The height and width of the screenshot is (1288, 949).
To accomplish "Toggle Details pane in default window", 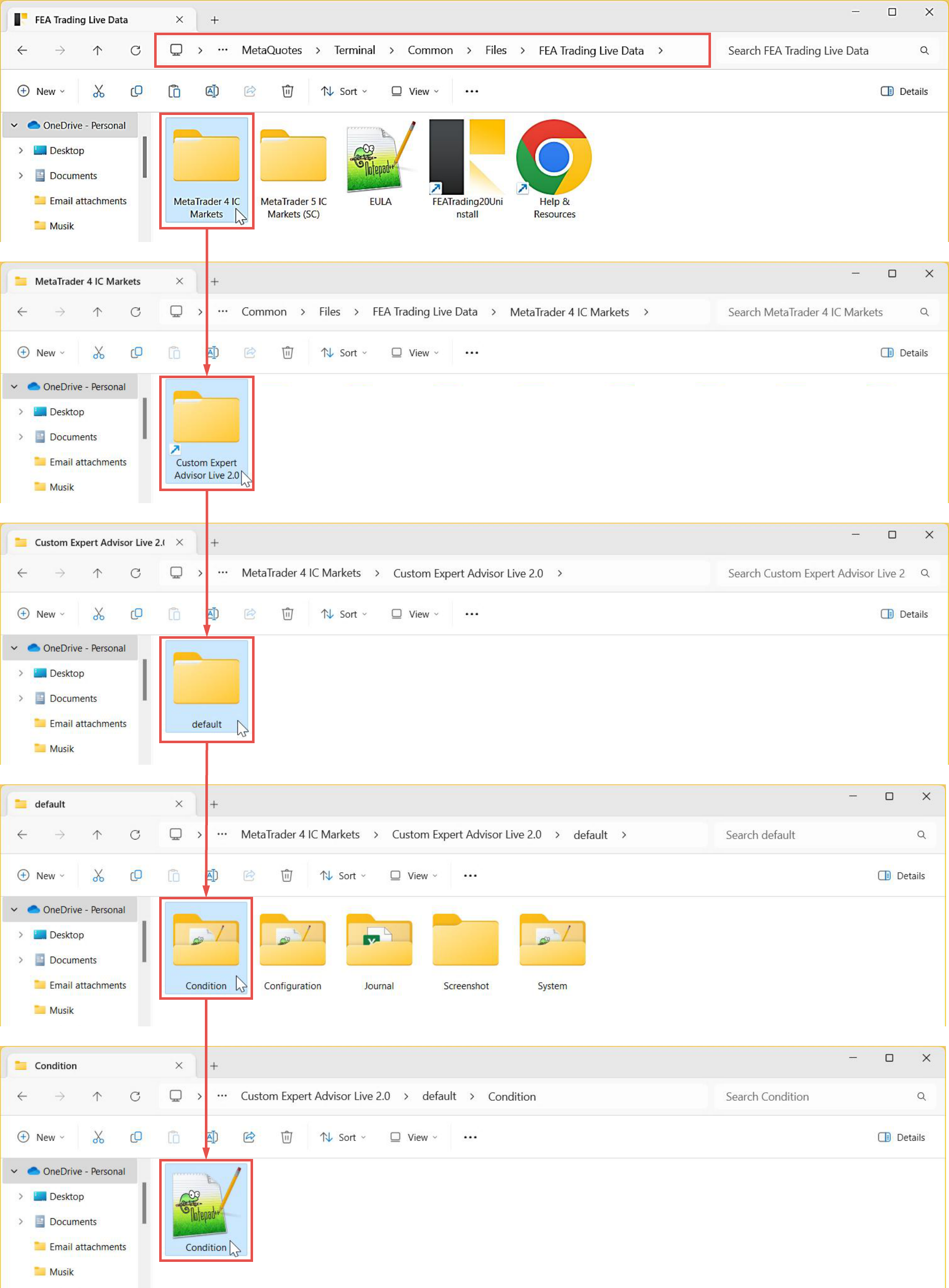I will [901, 876].
